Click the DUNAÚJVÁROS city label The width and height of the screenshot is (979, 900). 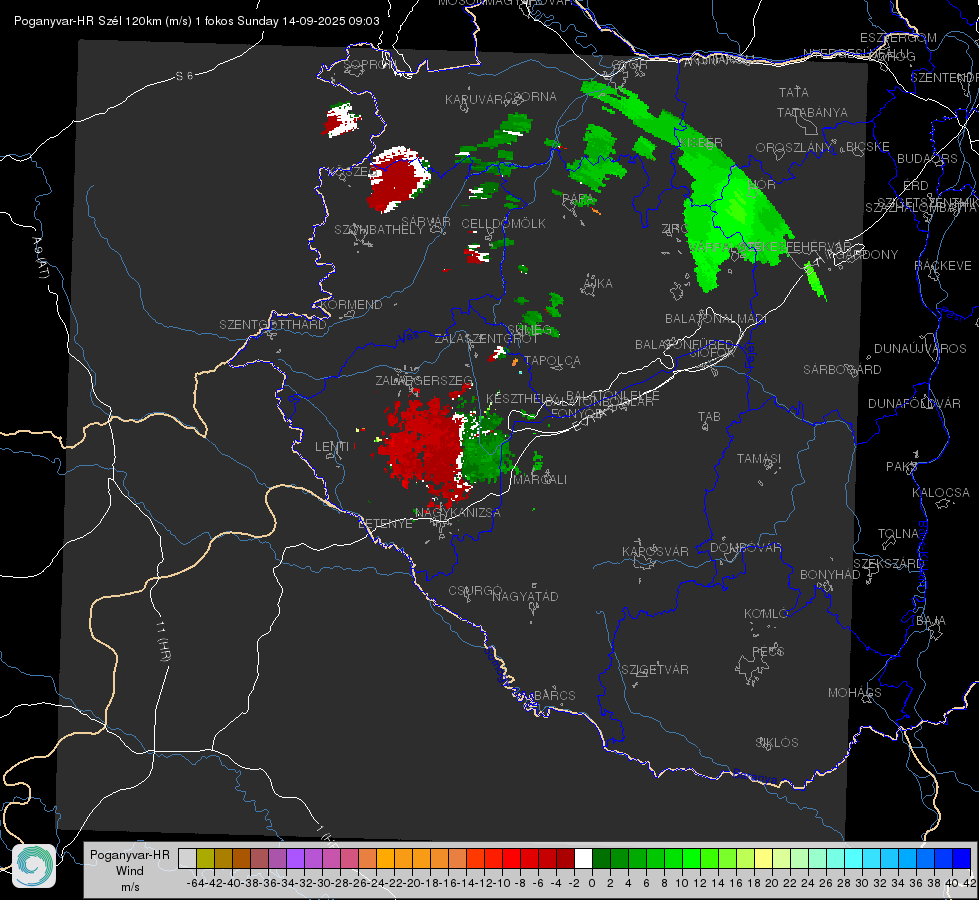pos(920,349)
